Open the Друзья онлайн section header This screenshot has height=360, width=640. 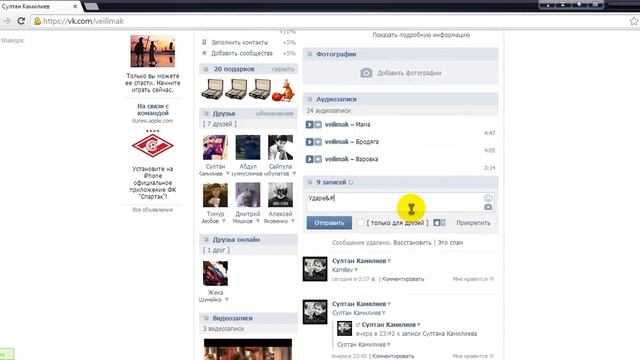tap(236, 240)
